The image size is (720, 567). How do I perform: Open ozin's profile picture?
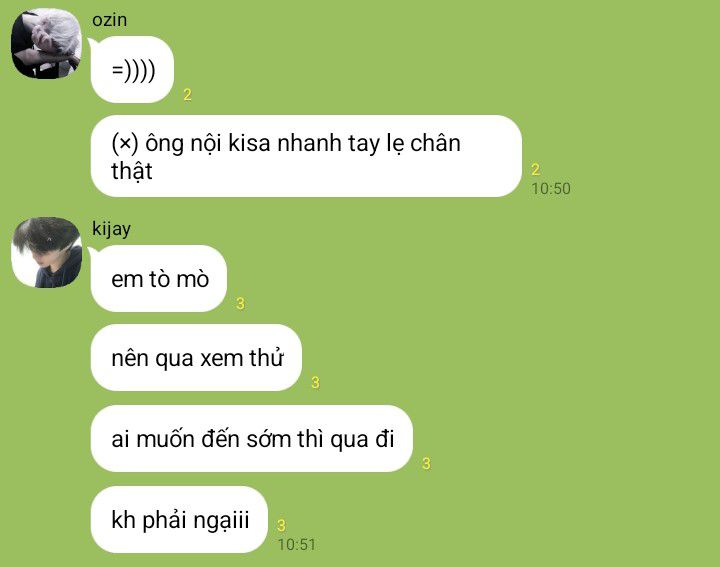46,43
